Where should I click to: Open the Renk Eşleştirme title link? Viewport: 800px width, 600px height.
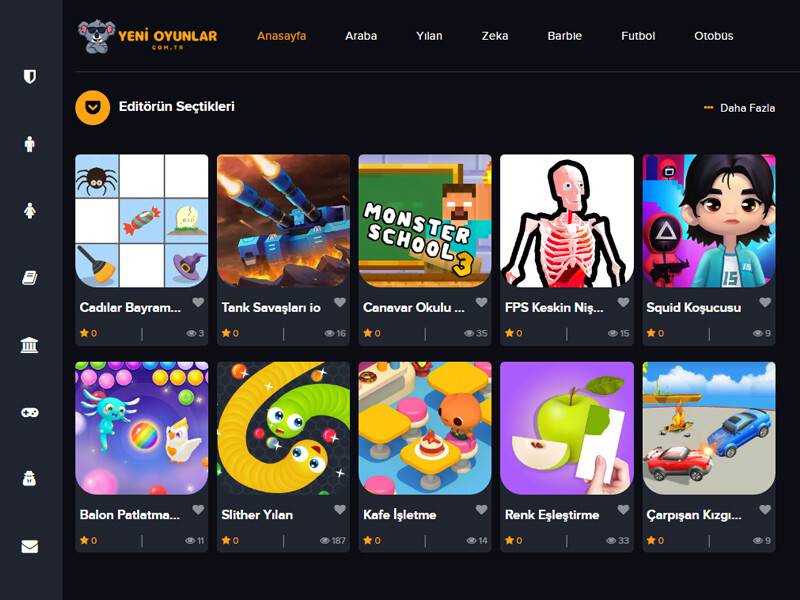point(552,515)
